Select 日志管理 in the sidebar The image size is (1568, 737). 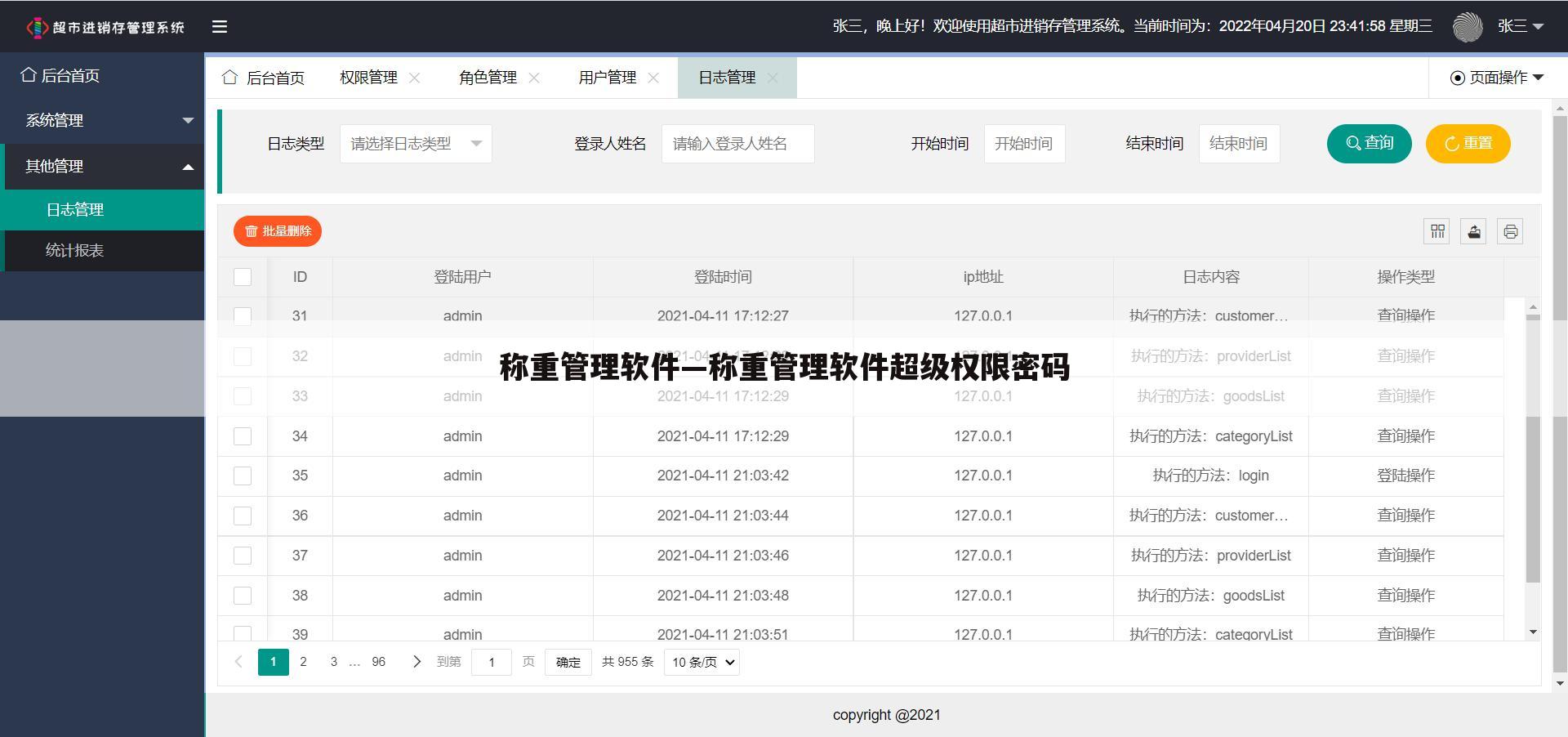tap(102, 209)
